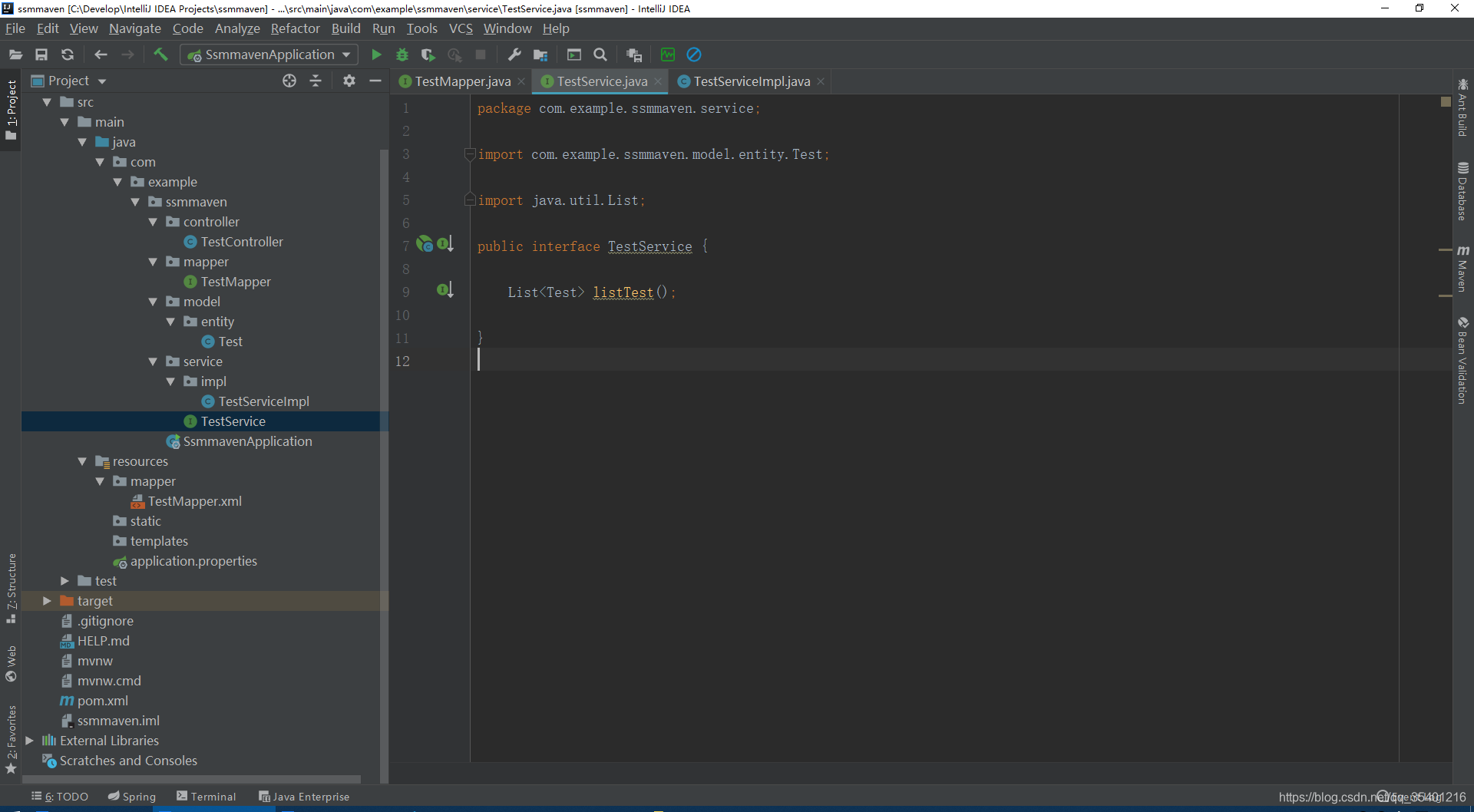Open Settings via the wrench icon
1474x812 pixels.
514,54
